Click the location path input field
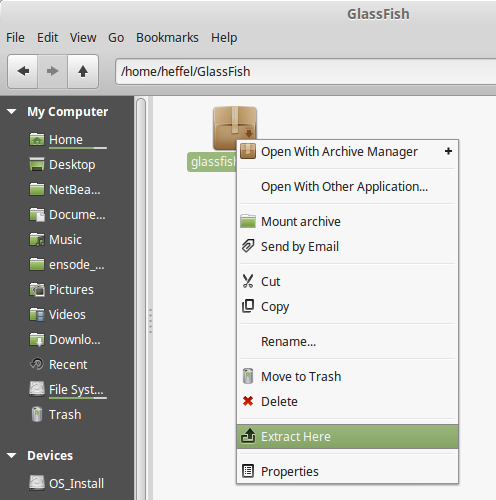Image resolution: width=496 pixels, height=500 pixels. coord(305,72)
